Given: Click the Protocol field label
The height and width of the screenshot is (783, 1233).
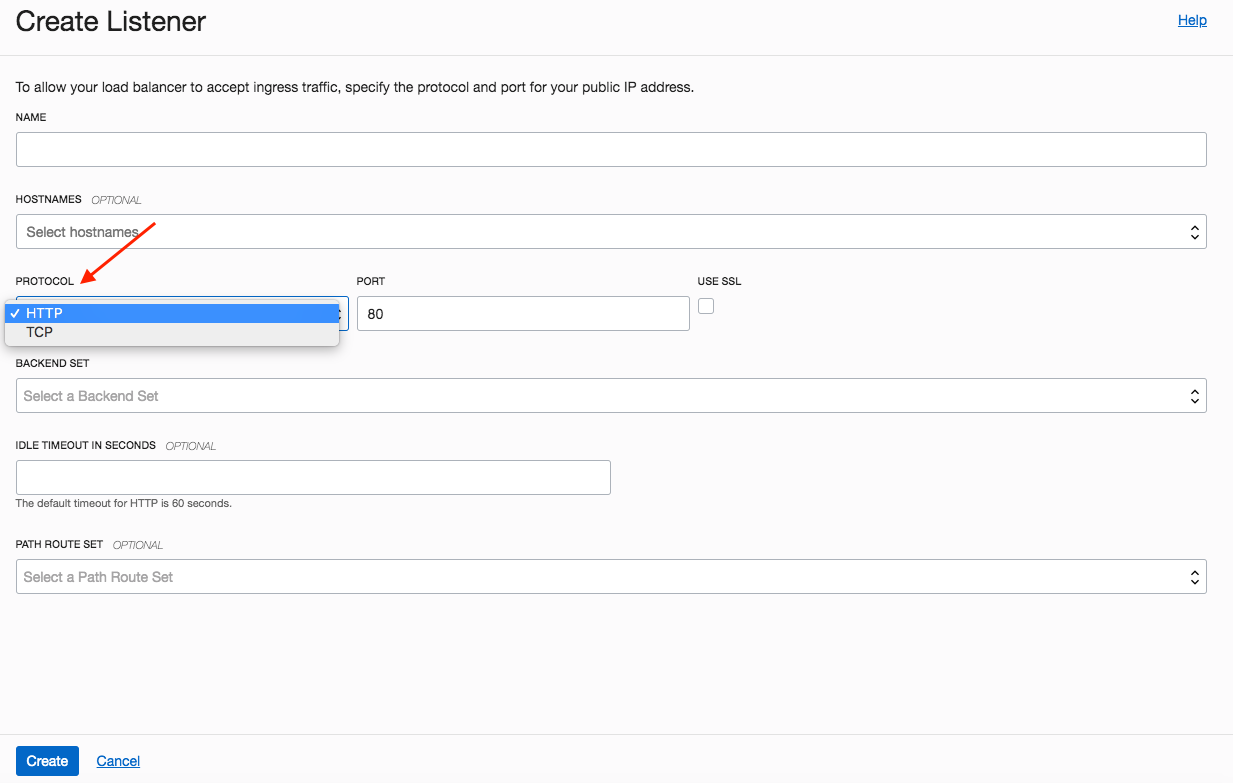Looking at the screenshot, I should pyautogui.click(x=44, y=282).
